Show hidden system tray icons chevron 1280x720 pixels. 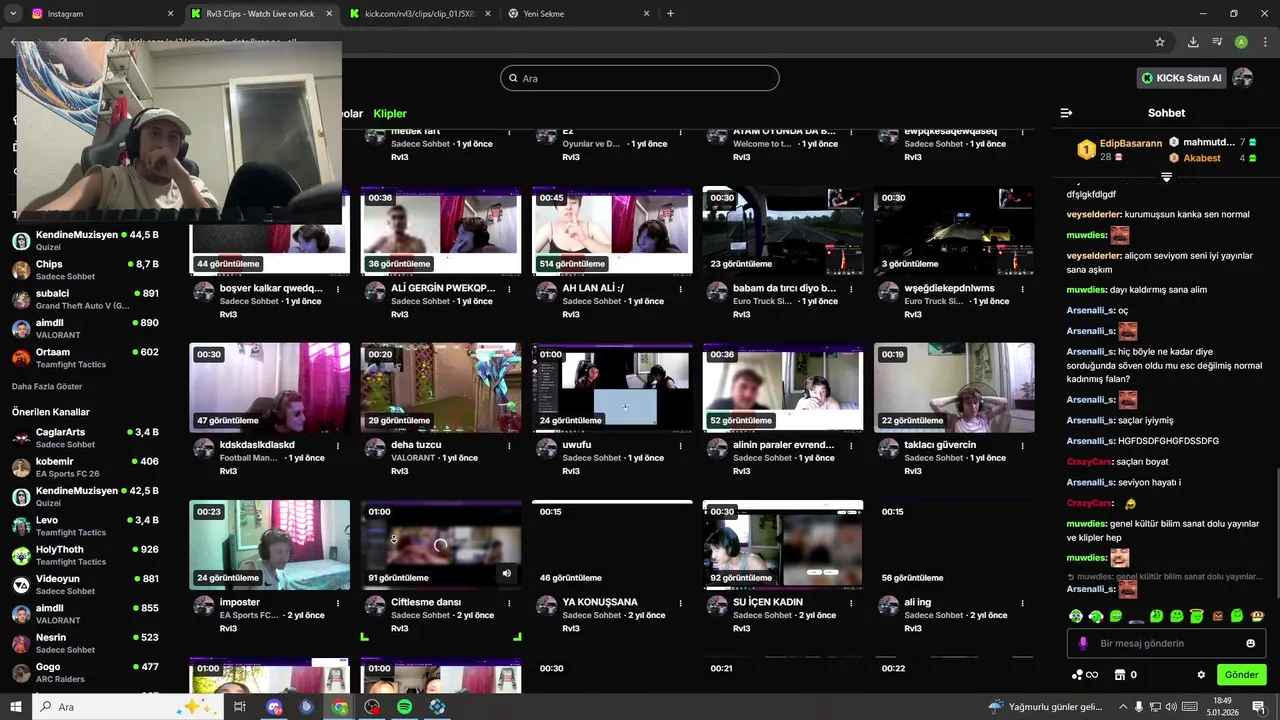click(x=1122, y=707)
